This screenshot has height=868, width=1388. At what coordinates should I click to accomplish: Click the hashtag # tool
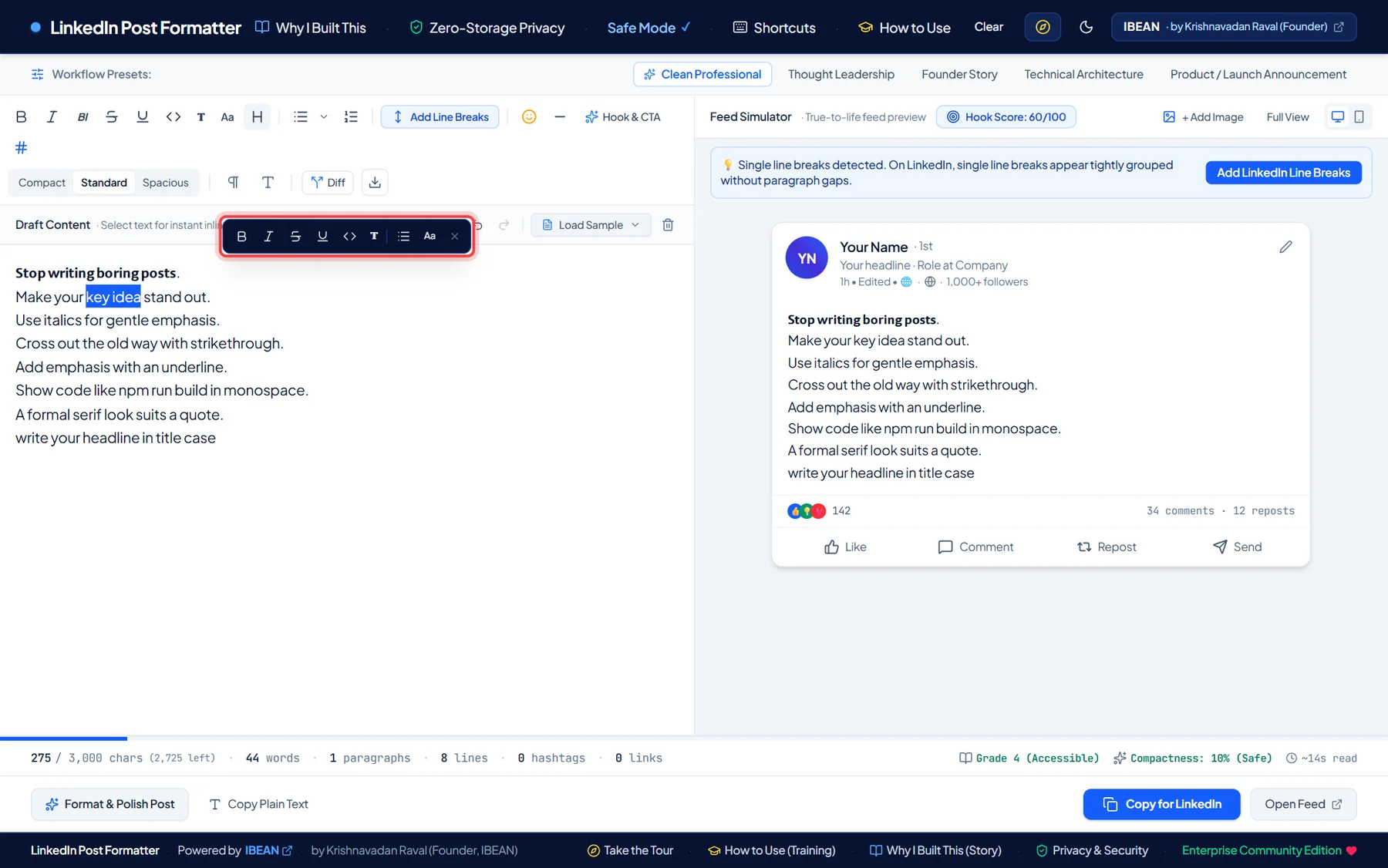click(22, 147)
